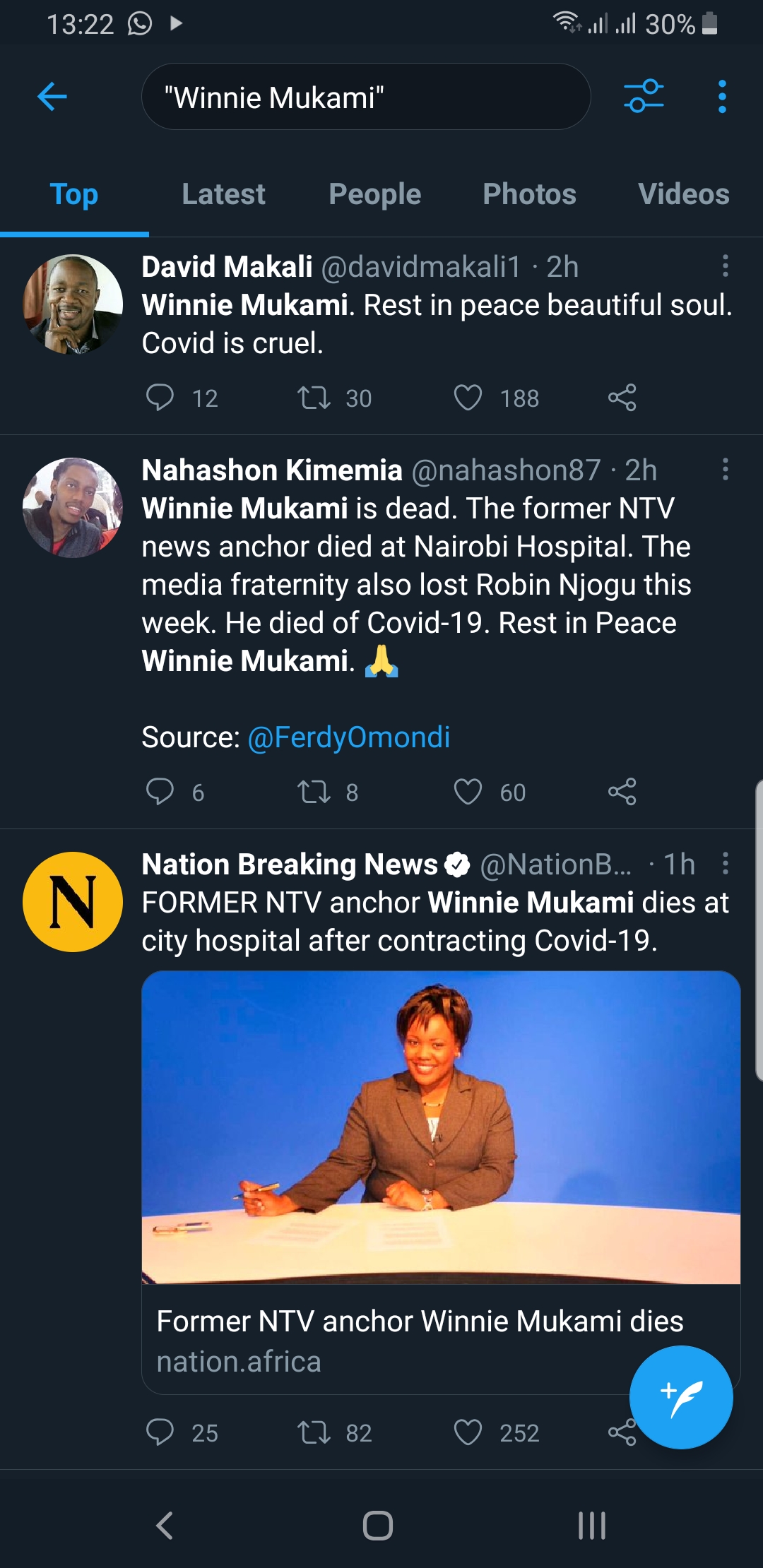Image resolution: width=763 pixels, height=1568 pixels.
Task: Tap the back arrow in search header
Action: pos(52,96)
